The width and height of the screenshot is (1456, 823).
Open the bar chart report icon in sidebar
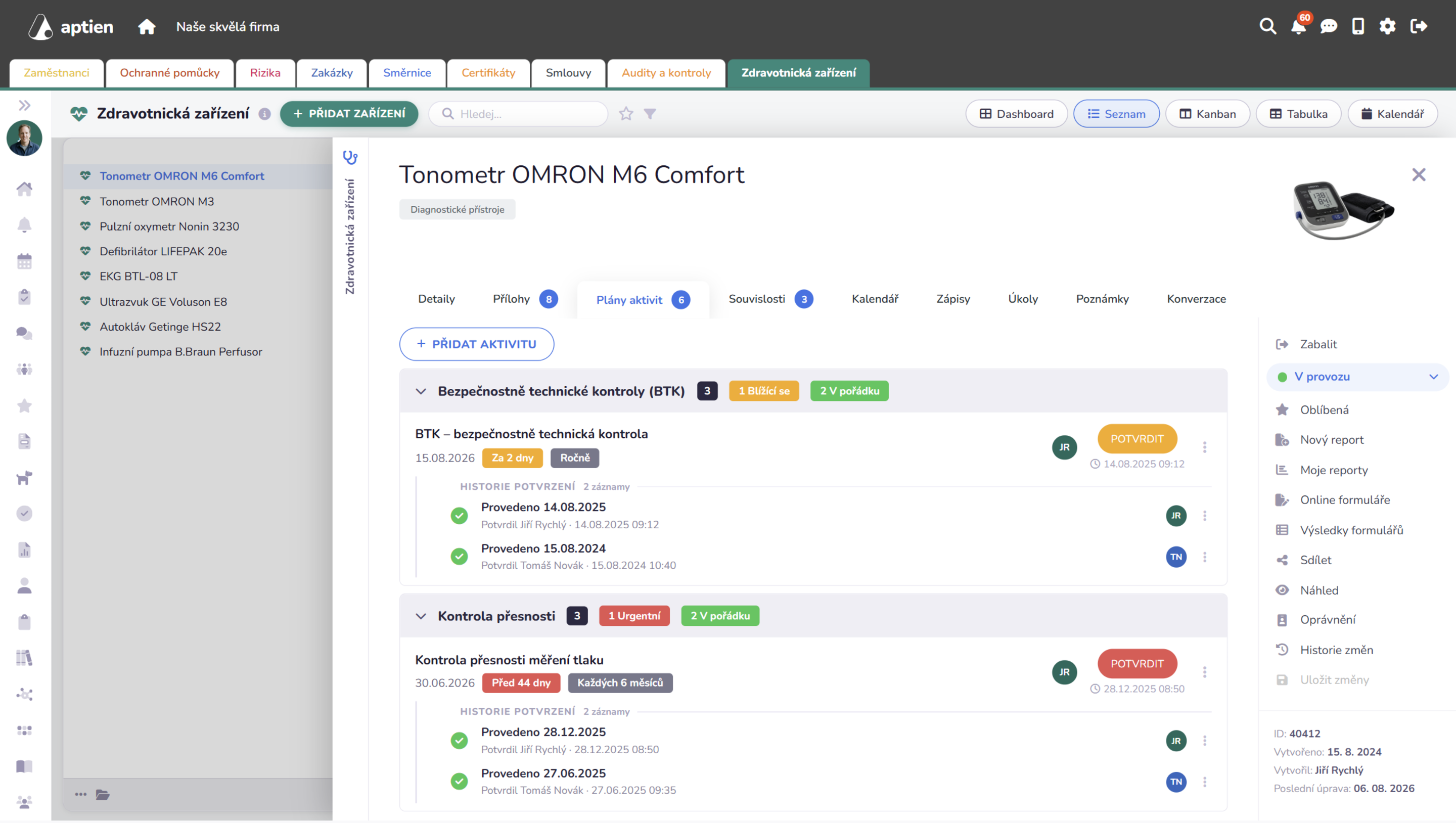(24, 550)
